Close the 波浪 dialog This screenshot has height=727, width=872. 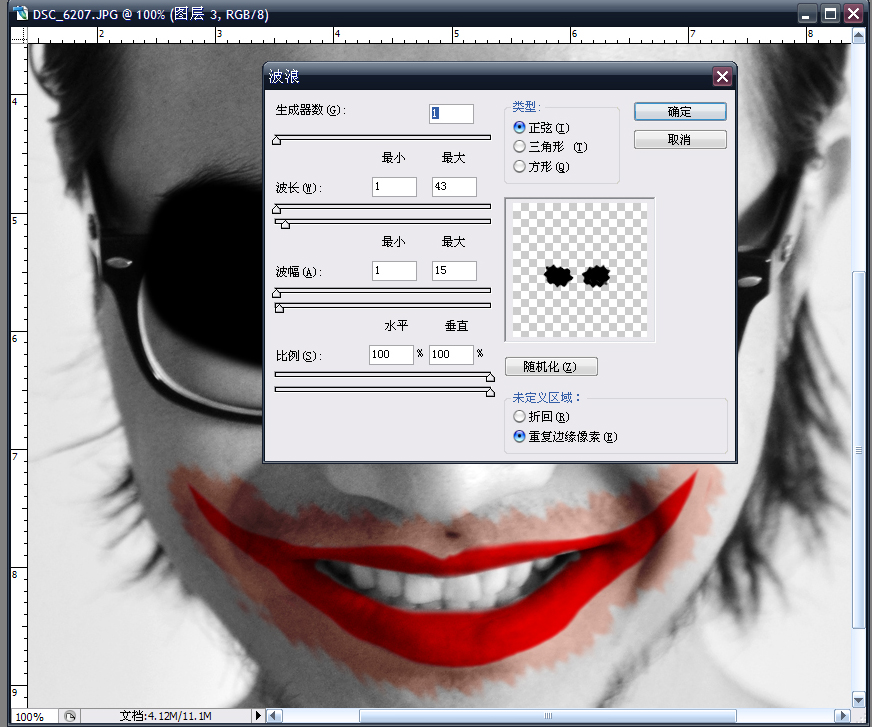tap(722, 76)
